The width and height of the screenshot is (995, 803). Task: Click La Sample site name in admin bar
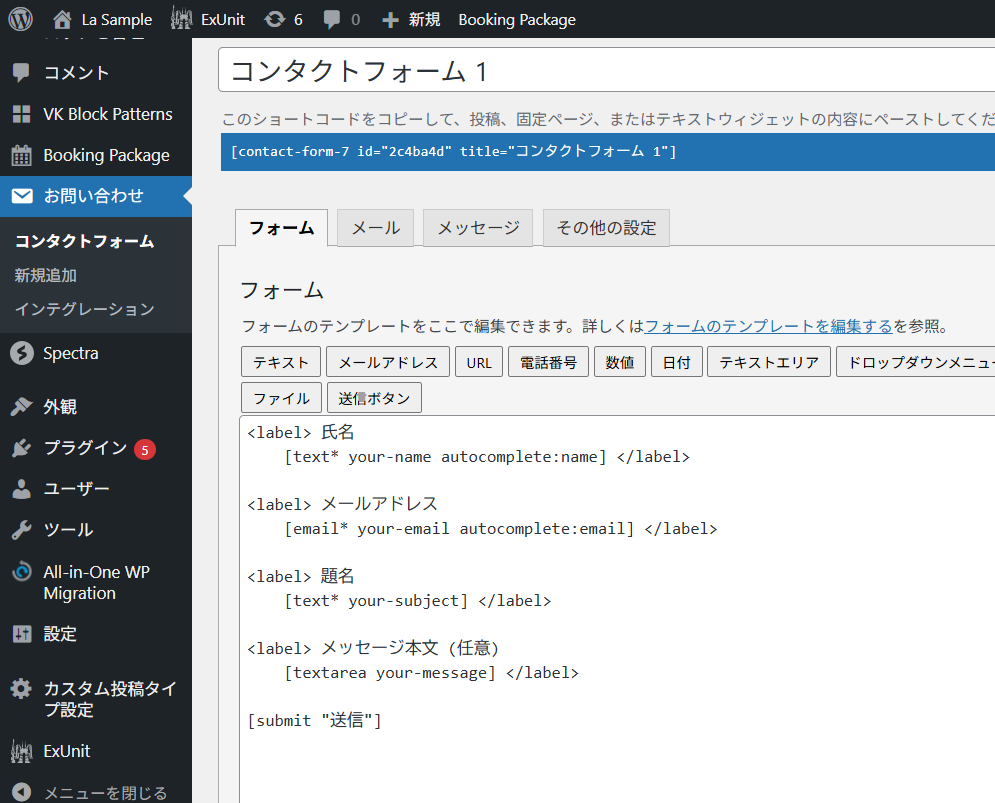pos(117,20)
